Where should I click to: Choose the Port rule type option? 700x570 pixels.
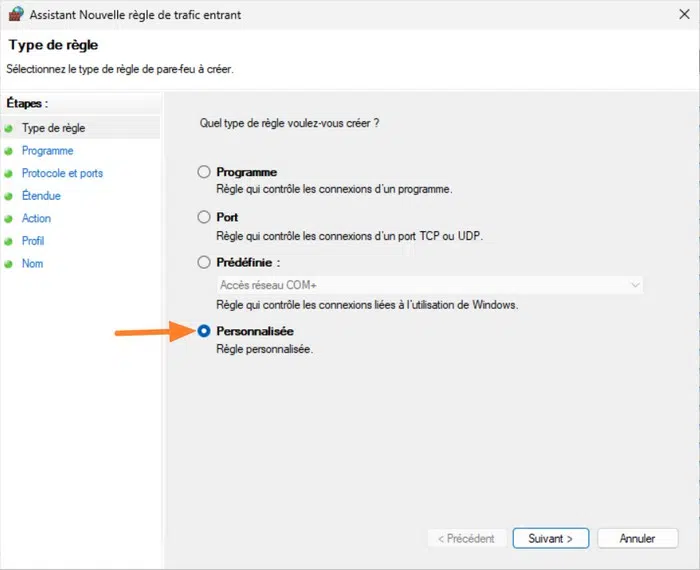click(205, 217)
